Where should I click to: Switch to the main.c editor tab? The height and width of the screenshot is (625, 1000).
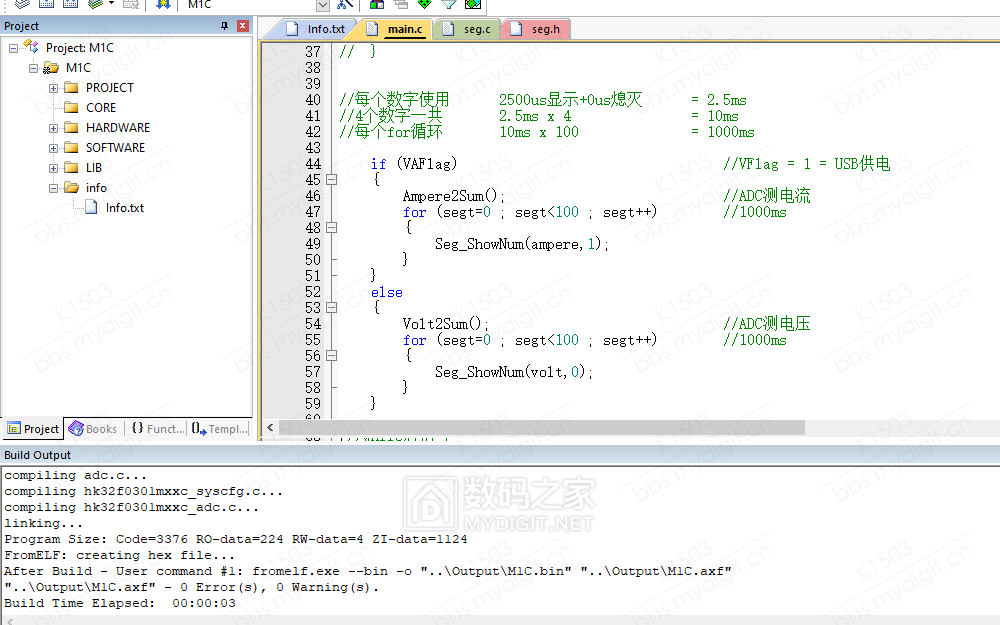click(x=396, y=29)
